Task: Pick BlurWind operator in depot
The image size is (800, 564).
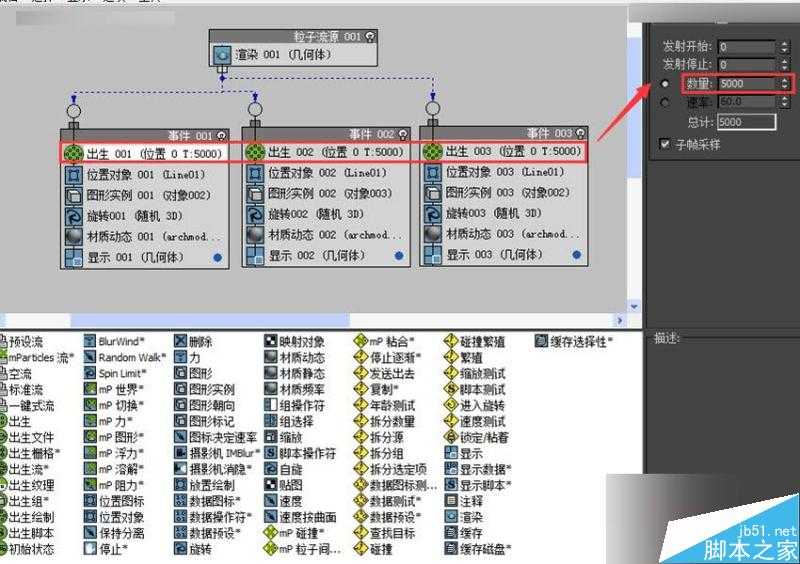Action: tap(114, 341)
